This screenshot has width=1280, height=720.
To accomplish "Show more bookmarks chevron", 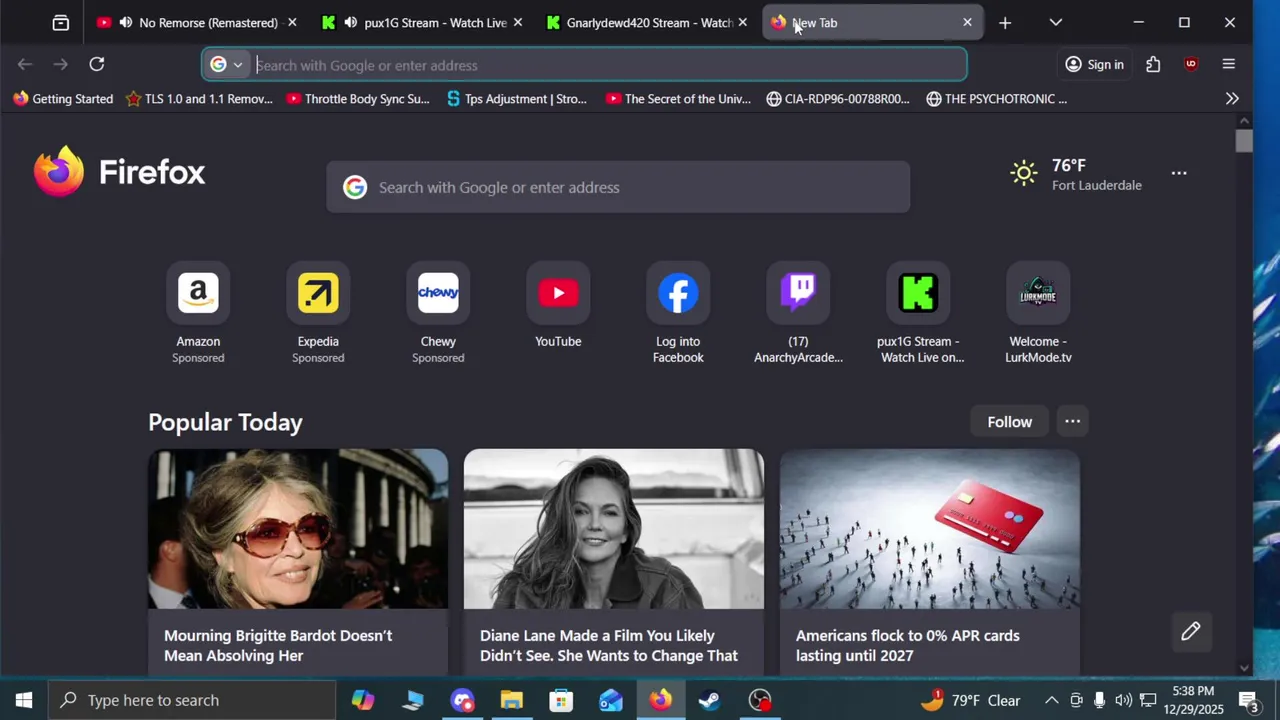I will point(1232,98).
